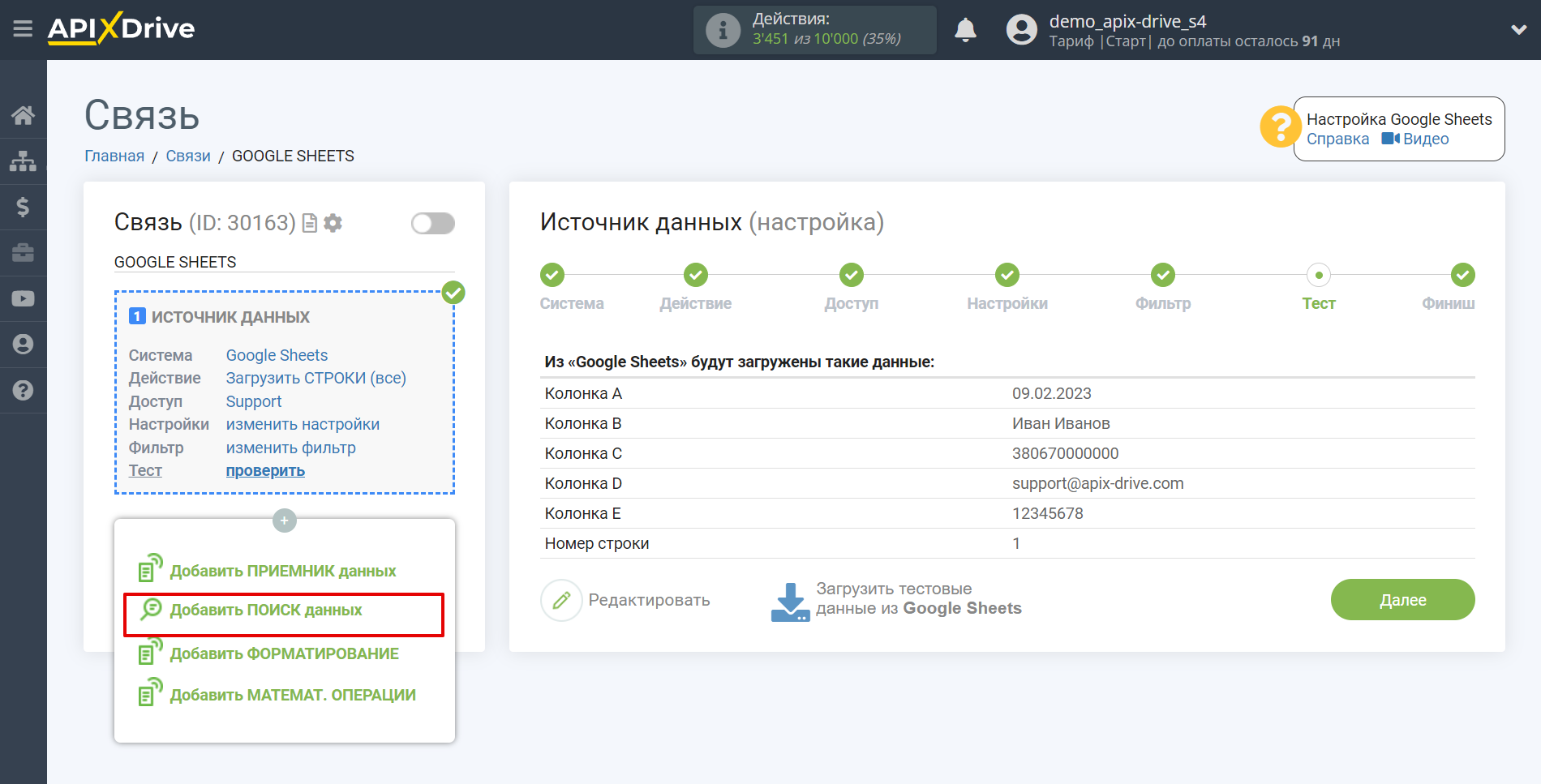Click Редактировать label
This screenshot has height=784, width=1541.
point(649,600)
